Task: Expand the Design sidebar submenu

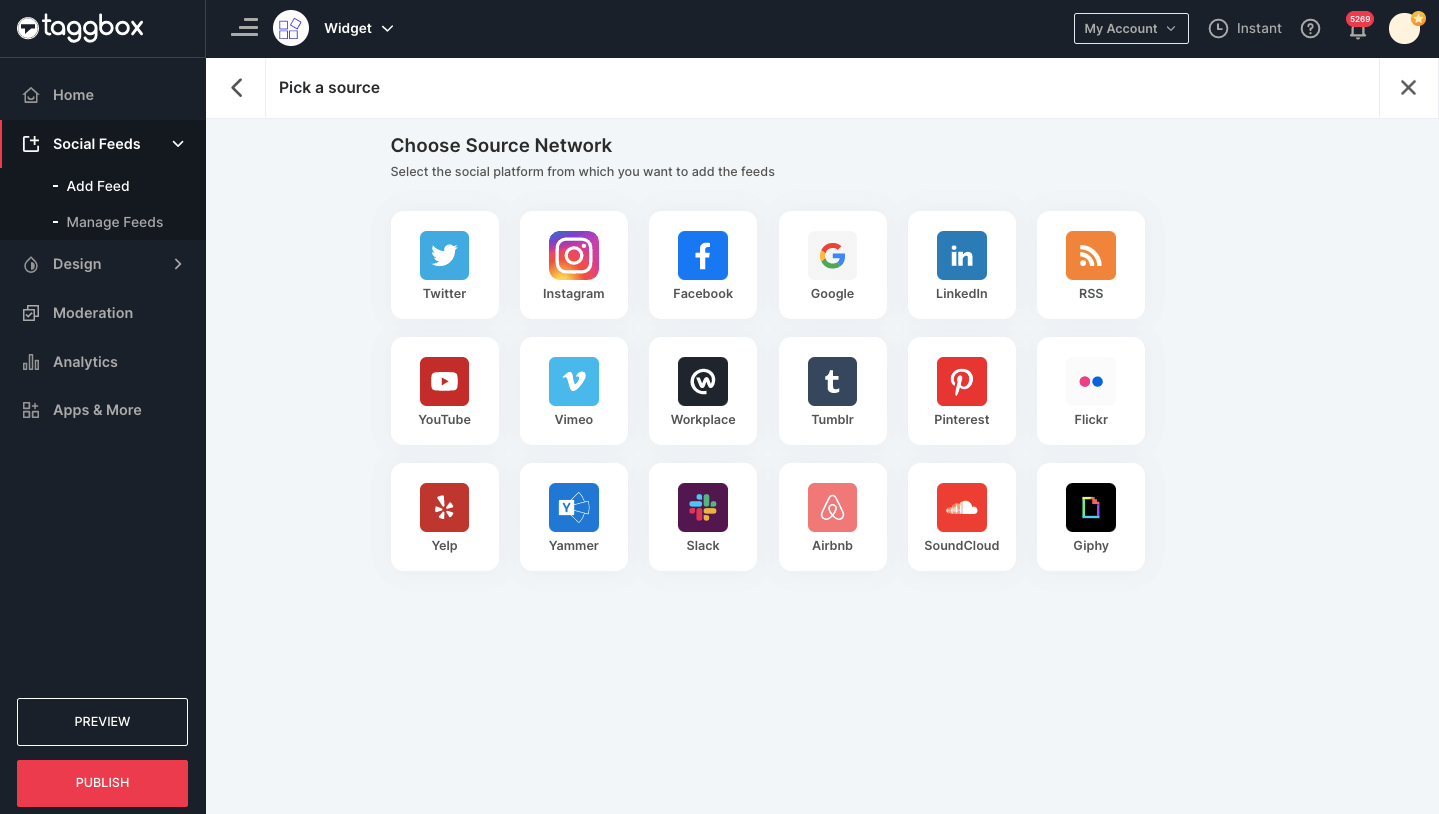Action: click(x=178, y=264)
